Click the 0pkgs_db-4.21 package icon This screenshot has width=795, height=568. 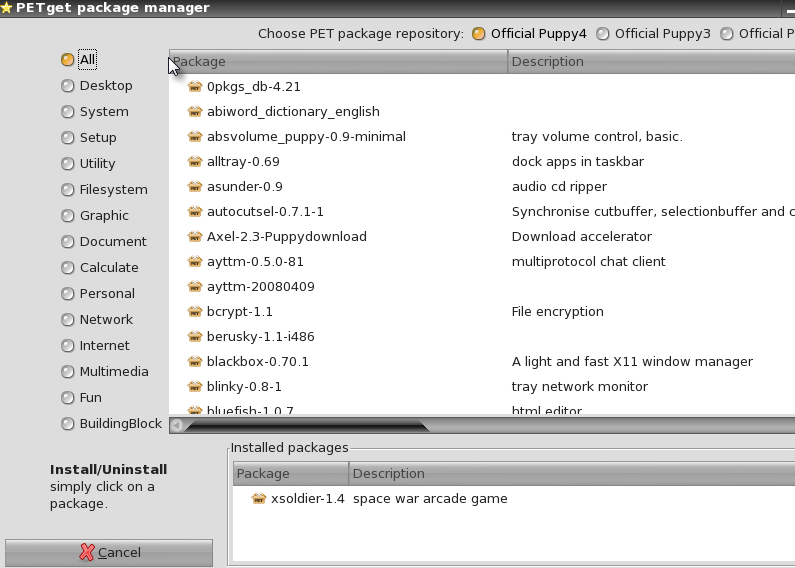pos(195,87)
